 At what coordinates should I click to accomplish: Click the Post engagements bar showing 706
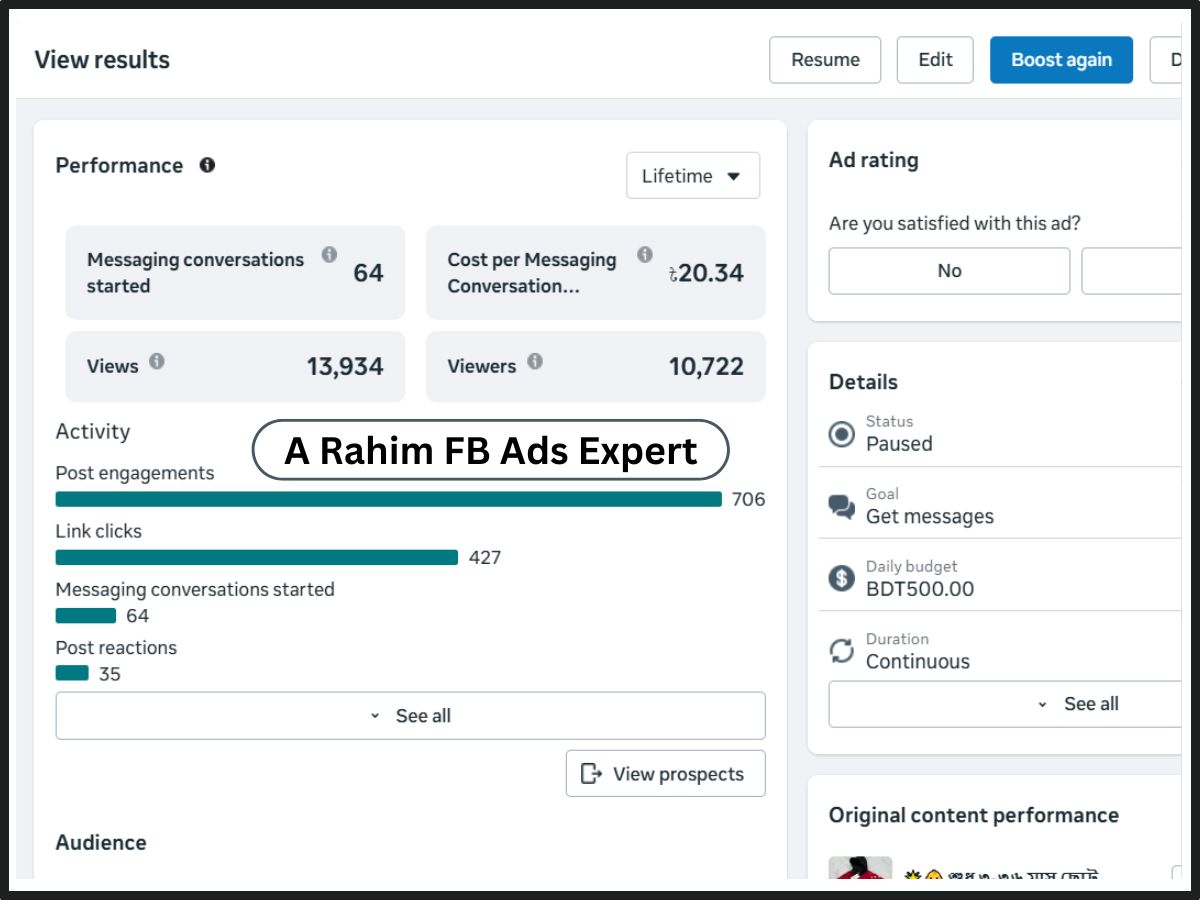tap(388, 499)
